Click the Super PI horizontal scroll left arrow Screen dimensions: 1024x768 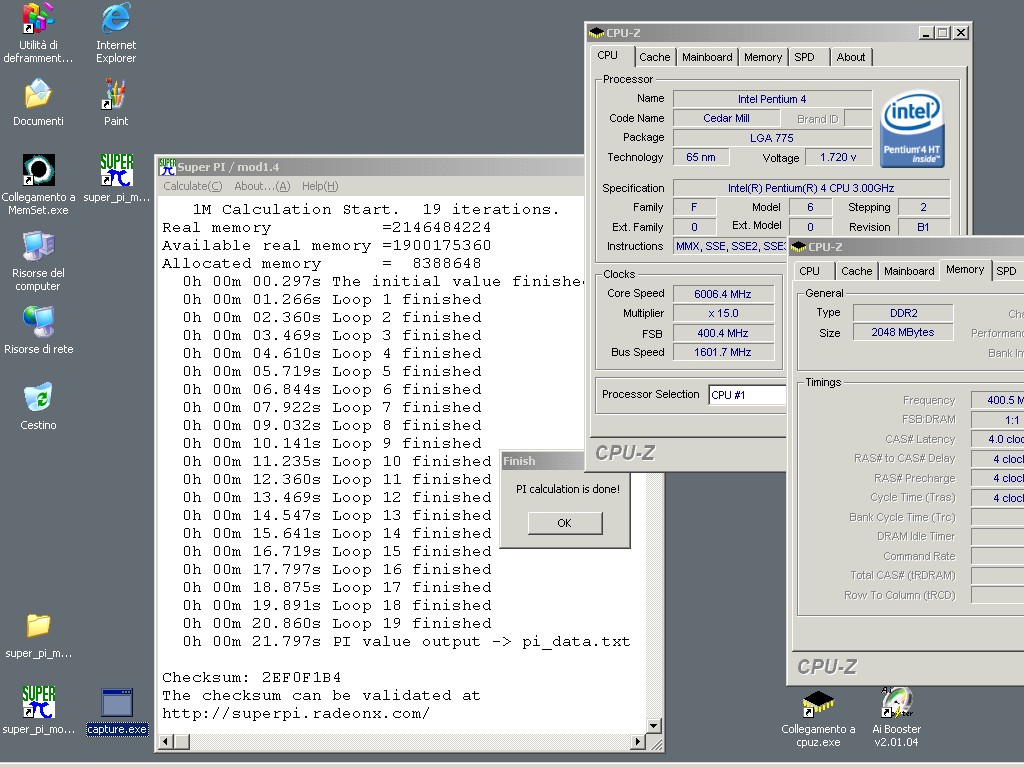167,741
